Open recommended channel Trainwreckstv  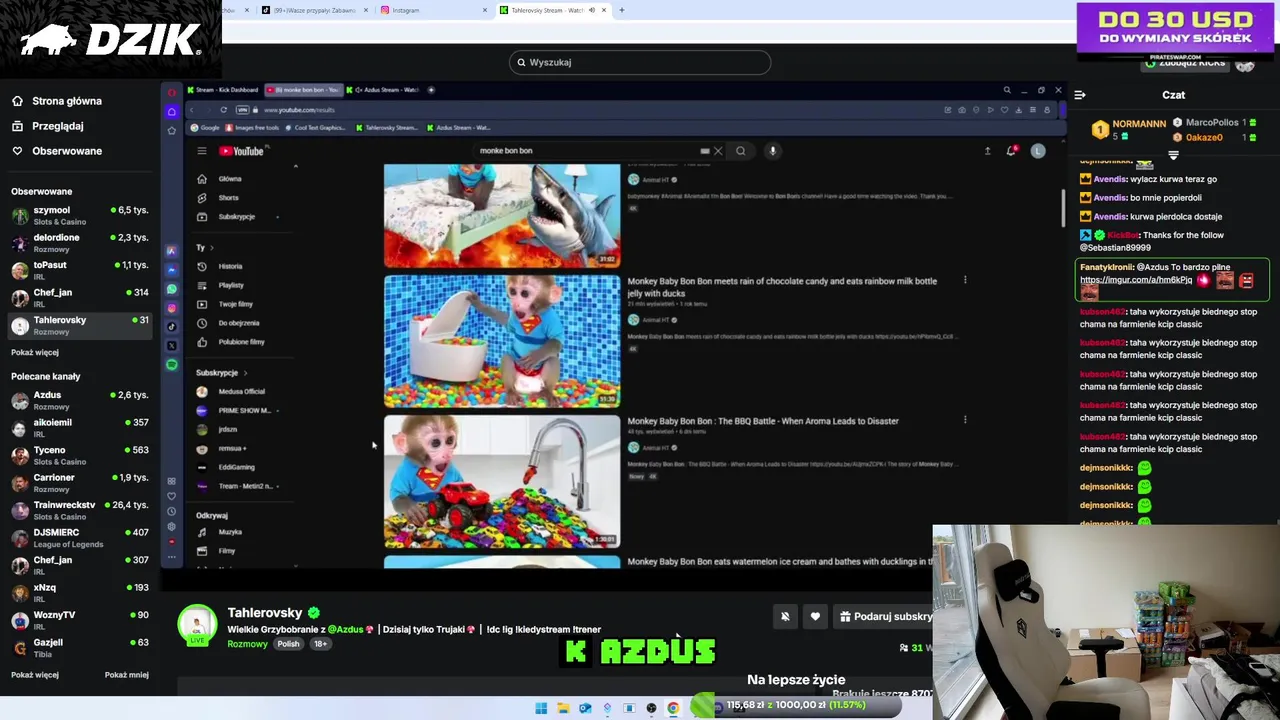pyautogui.click(x=80, y=510)
